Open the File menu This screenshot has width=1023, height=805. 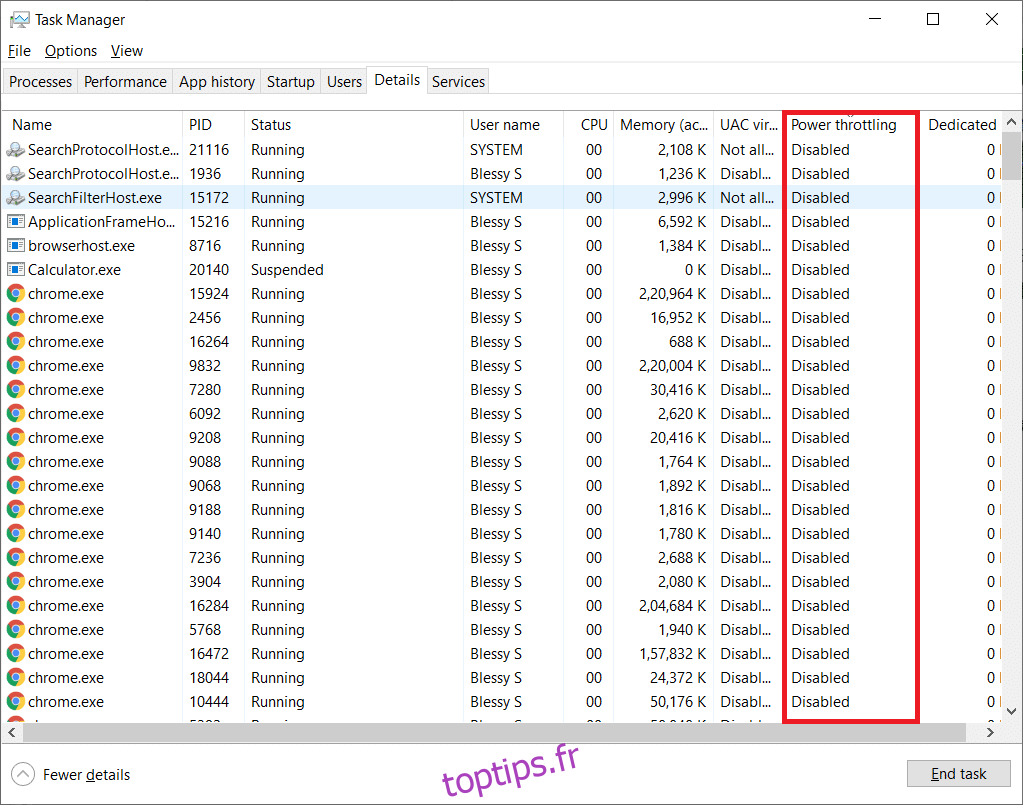coord(19,51)
